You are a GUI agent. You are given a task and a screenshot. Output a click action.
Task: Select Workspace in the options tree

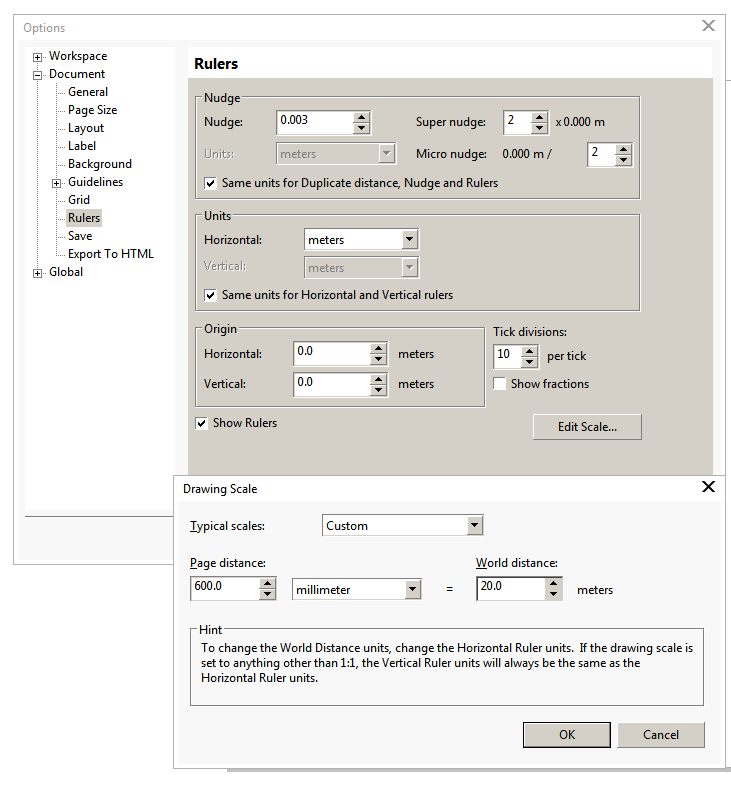click(78, 56)
